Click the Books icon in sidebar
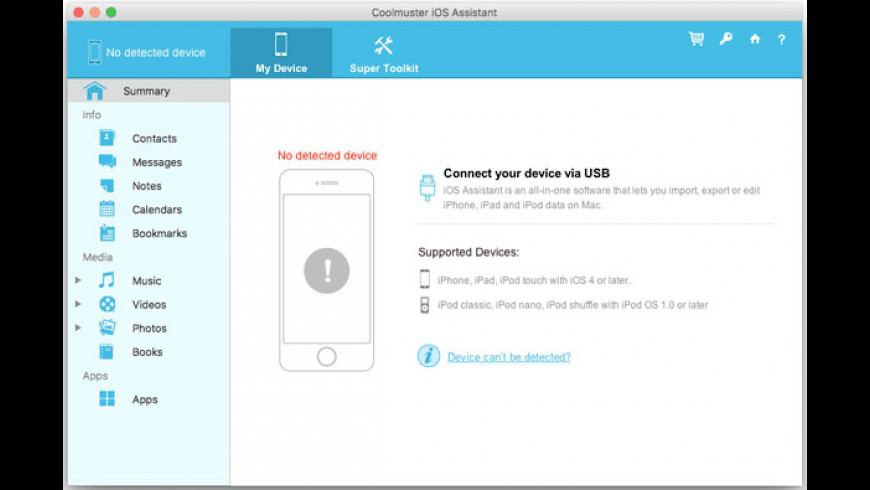The image size is (870, 490). coord(107,351)
